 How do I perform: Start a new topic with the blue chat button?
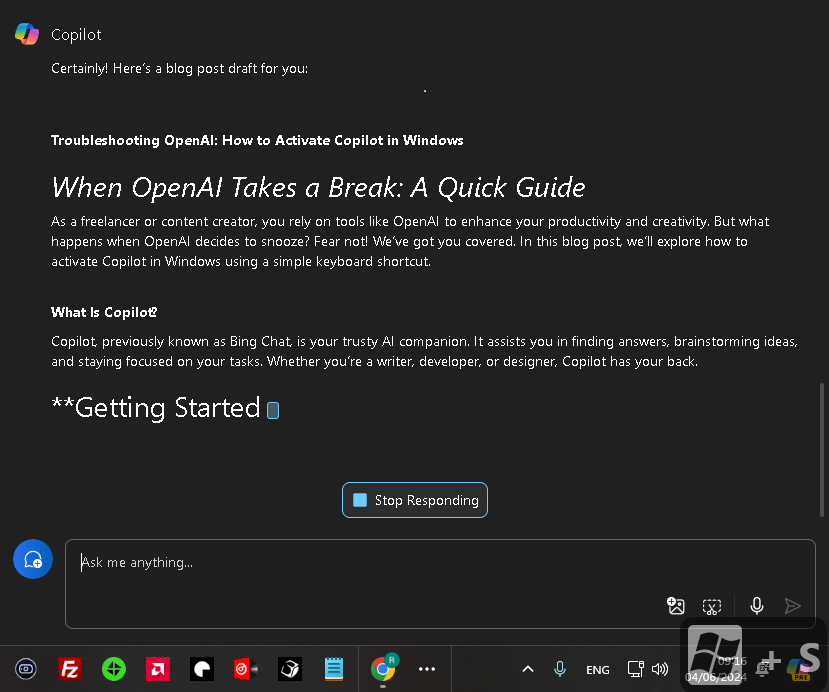(x=33, y=559)
